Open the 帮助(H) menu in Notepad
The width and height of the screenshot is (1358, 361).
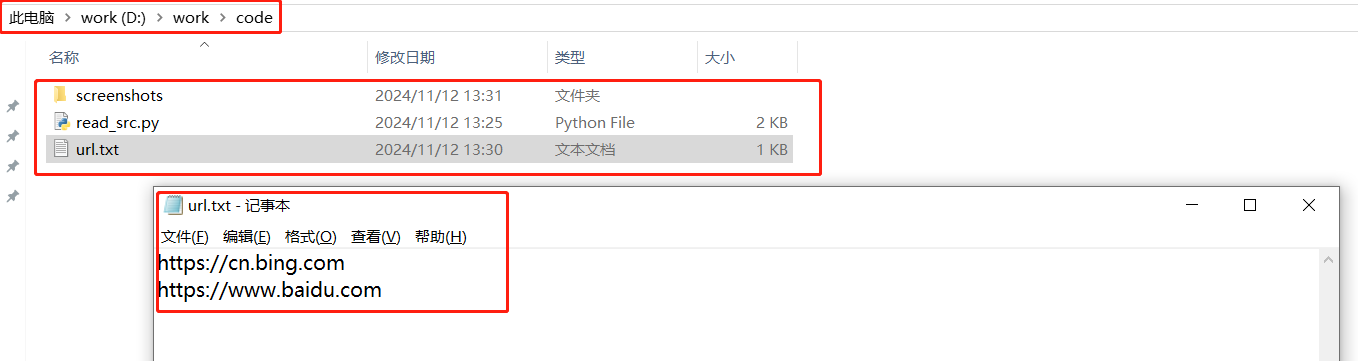pyautogui.click(x=440, y=237)
